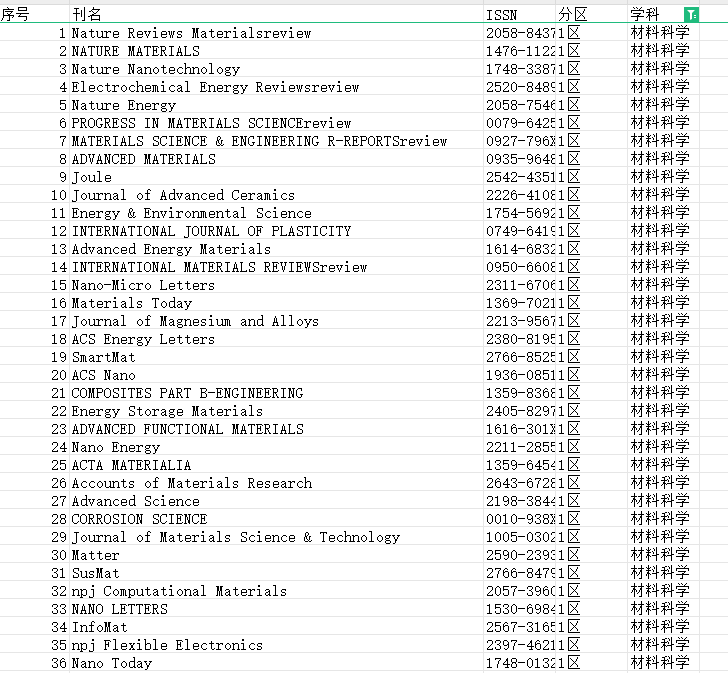Select ISSN cell 1530-6984 for NANO LETTERS
This screenshot has height=673, width=728.
(x=520, y=609)
